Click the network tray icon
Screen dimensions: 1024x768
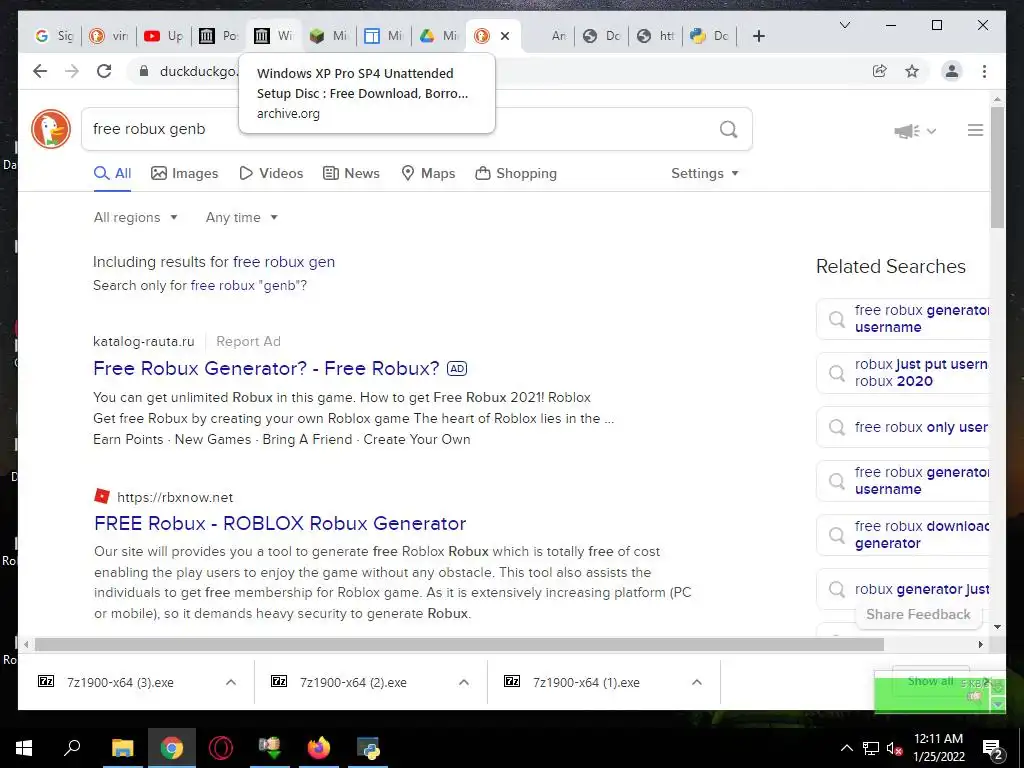(870, 748)
